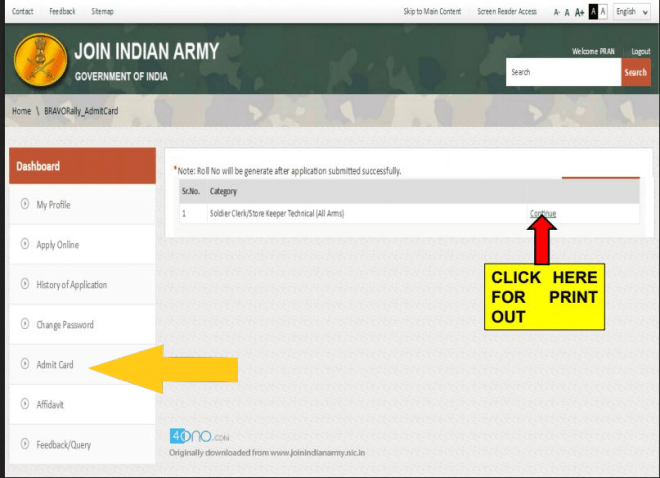Click the JOIN INDIAN ARMY title
Image resolution: width=660 pixels, height=478 pixels.
146,51
